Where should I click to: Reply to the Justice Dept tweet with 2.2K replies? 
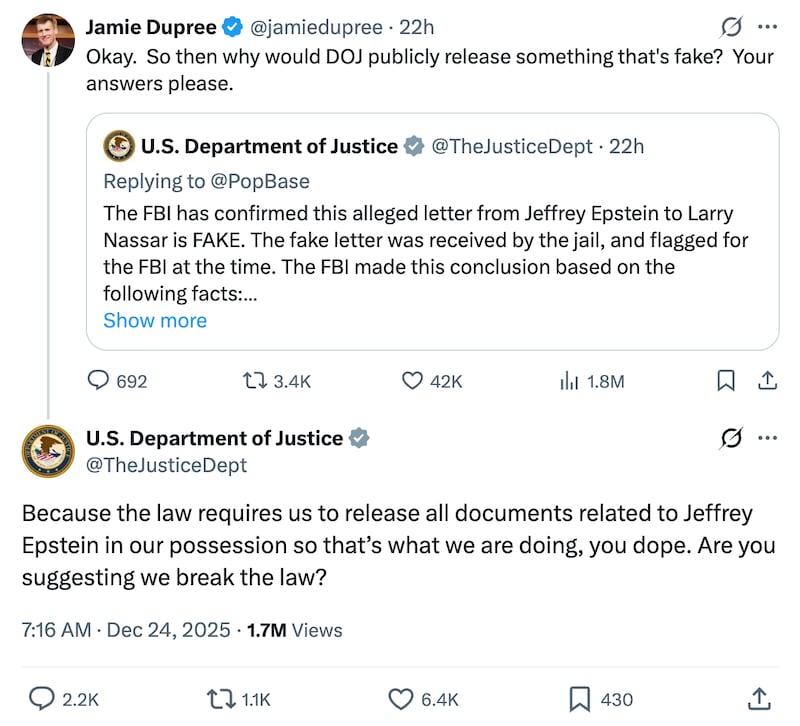pyautogui.click(x=41, y=698)
